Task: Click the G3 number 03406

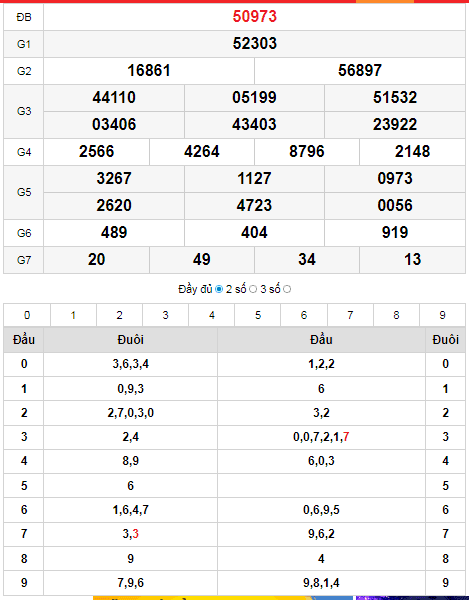Action: [x=114, y=125]
